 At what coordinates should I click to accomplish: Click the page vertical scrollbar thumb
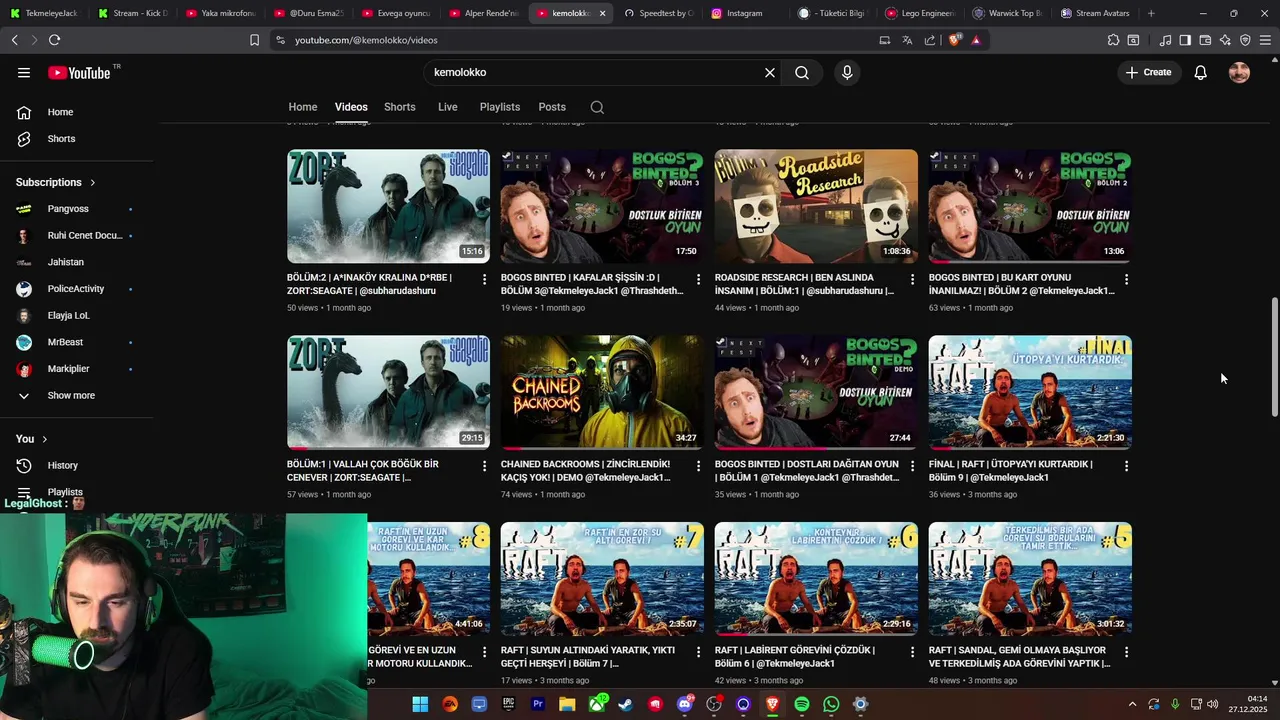pos(1274,357)
